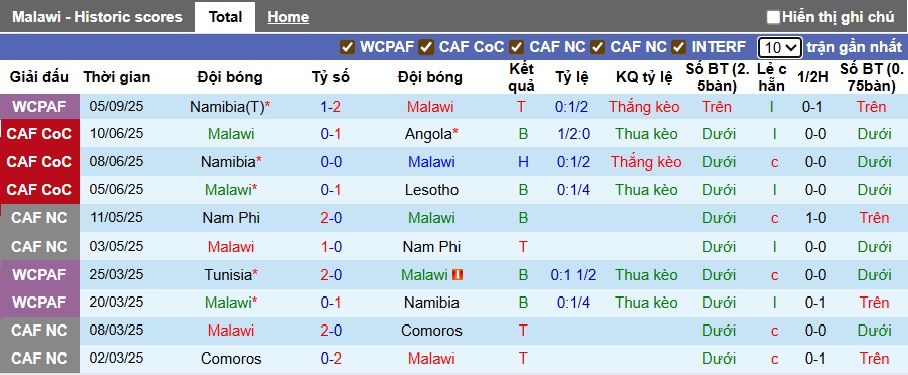Select the WCPAF league badge dated 05/09/25
Screen dimensions: 908x375
pos(39,107)
